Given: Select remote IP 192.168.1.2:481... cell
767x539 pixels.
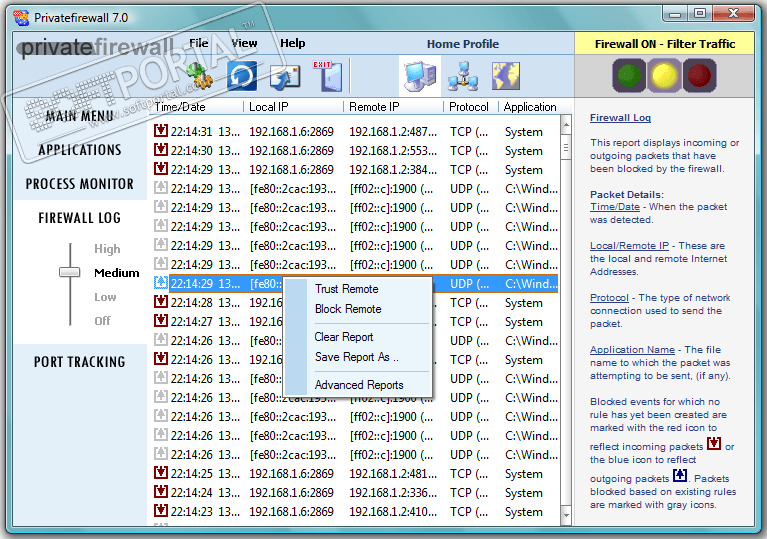Looking at the screenshot, I should click(x=393, y=474).
